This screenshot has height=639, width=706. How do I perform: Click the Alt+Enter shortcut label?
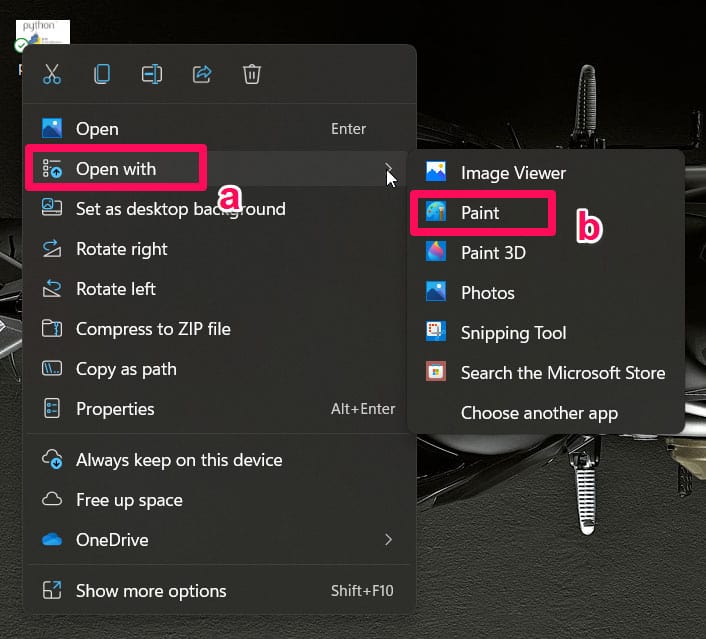click(x=363, y=409)
